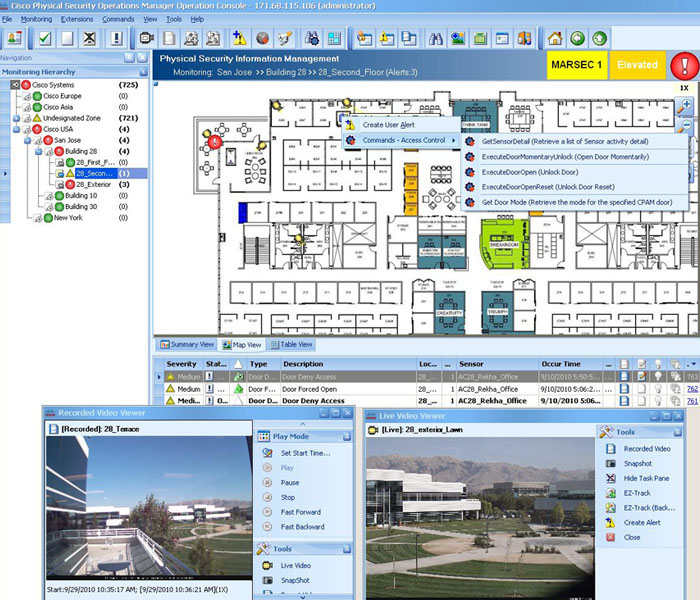
Task: Click the zoom-in magnifier on the map
Action: point(684,106)
